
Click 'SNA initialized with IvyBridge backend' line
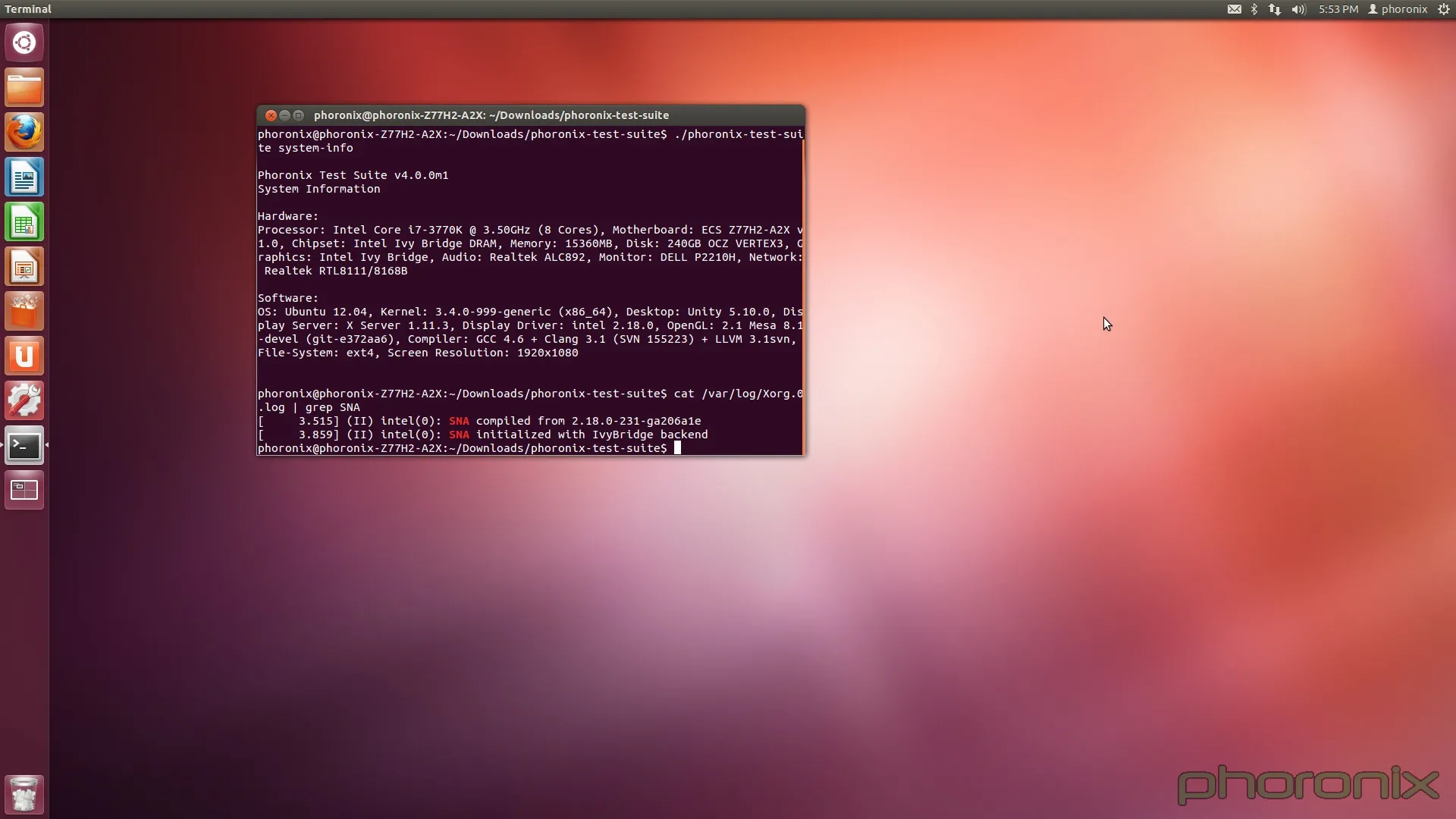coord(579,435)
